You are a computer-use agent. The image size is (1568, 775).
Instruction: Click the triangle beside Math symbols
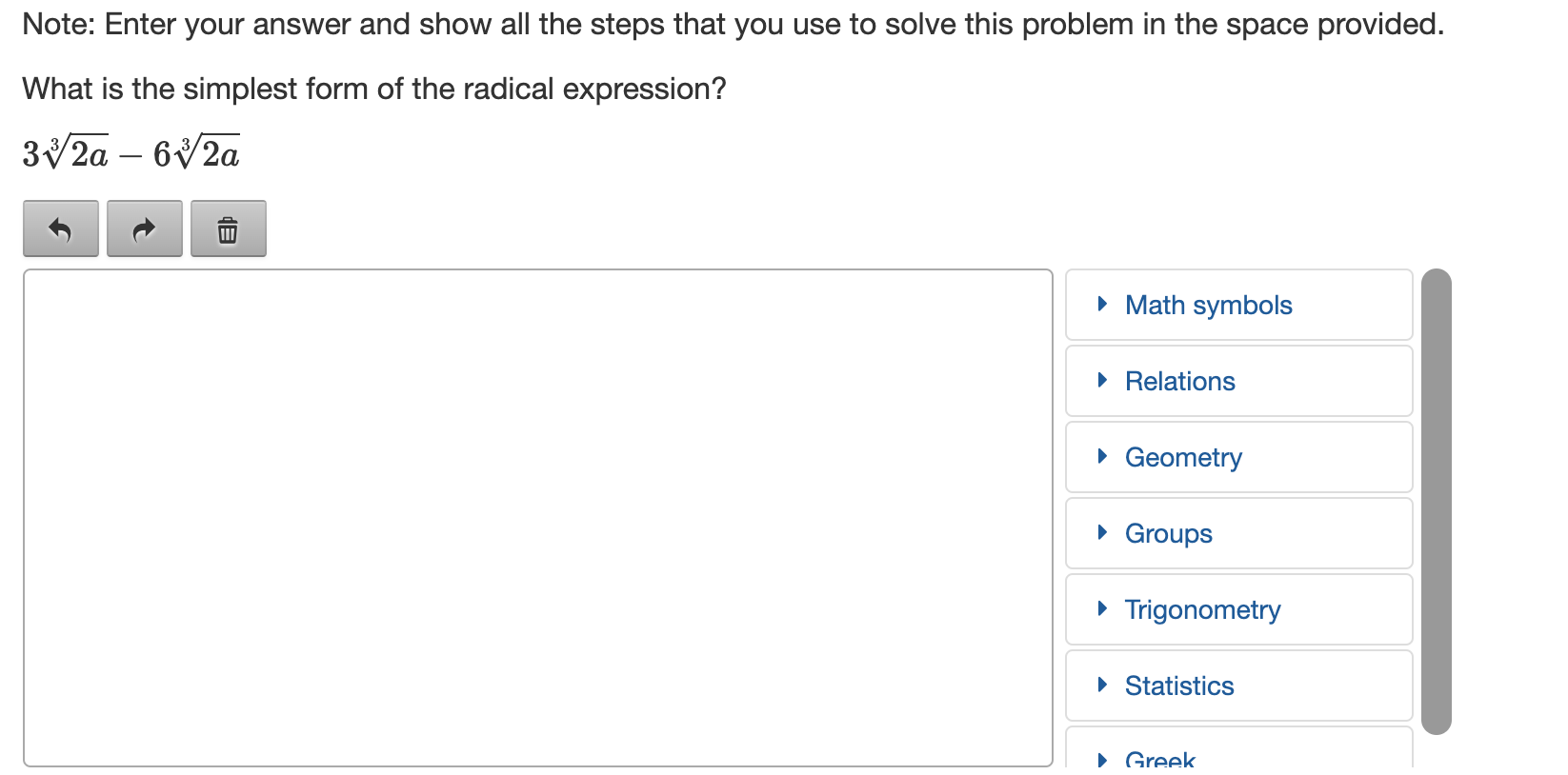tap(1102, 304)
